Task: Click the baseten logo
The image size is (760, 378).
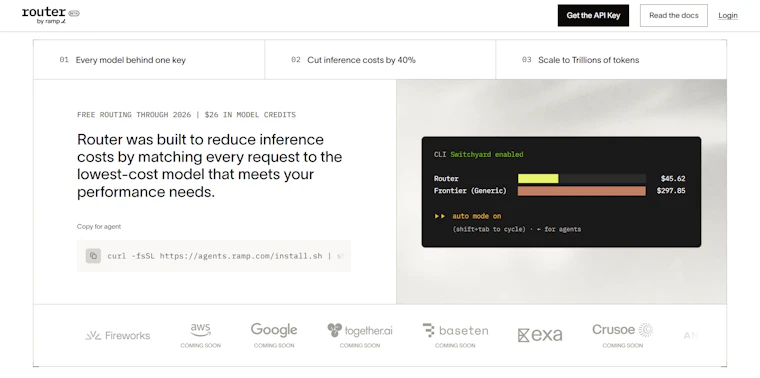Action: (455, 331)
